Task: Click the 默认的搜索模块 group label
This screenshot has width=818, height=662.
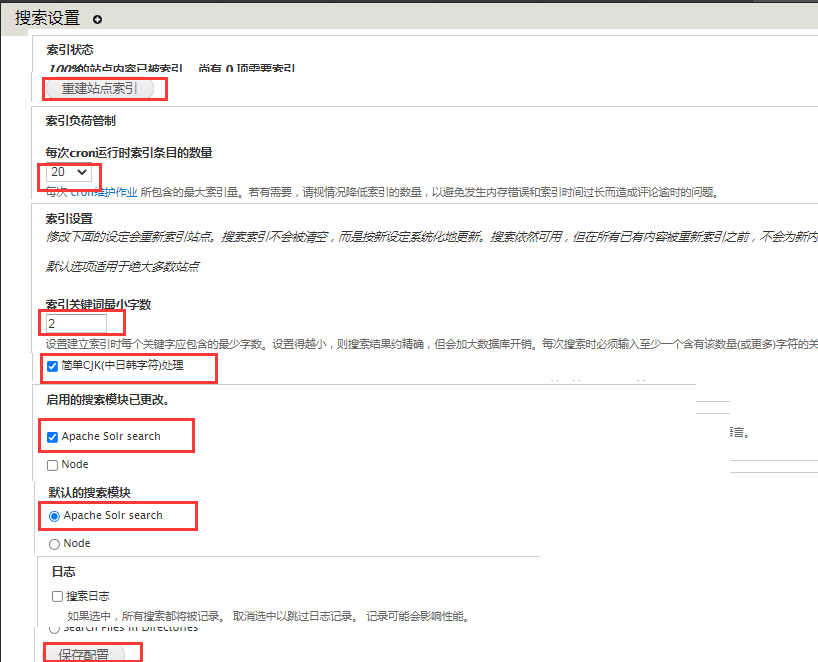Action: 88,493
